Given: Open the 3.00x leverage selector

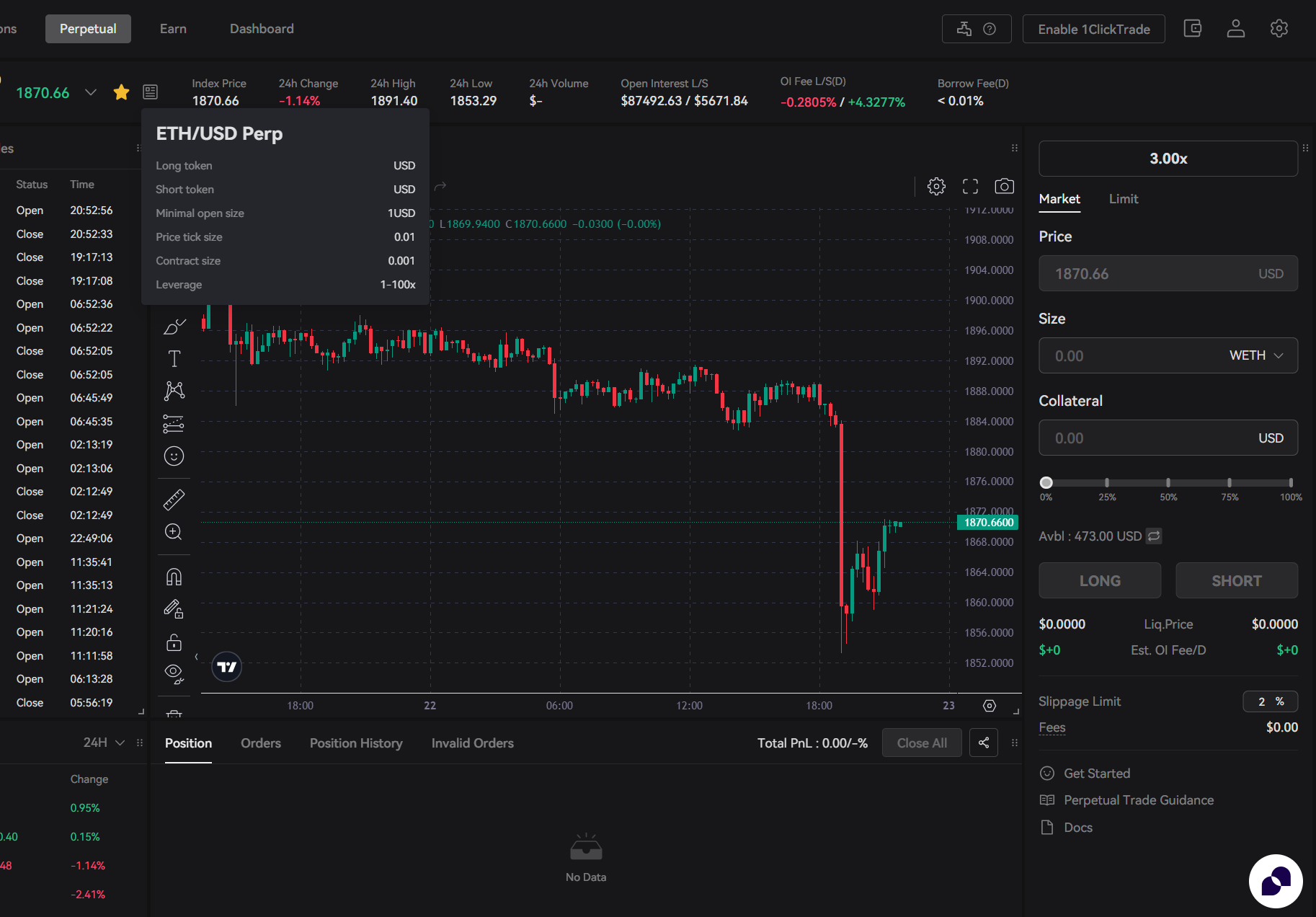Looking at the screenshot, I should [1168, 159].
